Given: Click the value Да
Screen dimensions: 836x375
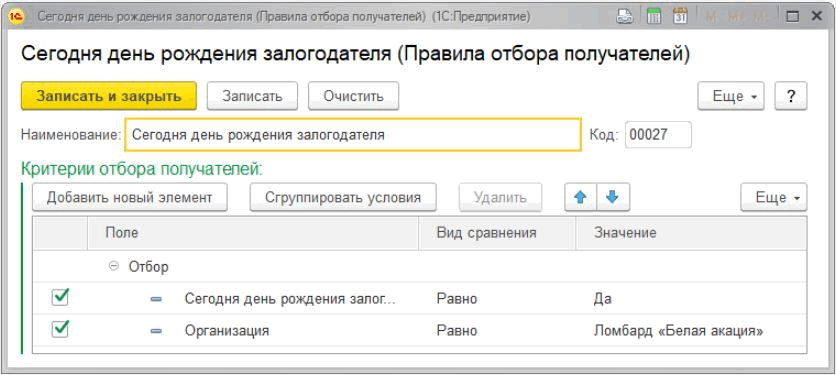Looking at the screenshot, I should [x=602, y=299].
